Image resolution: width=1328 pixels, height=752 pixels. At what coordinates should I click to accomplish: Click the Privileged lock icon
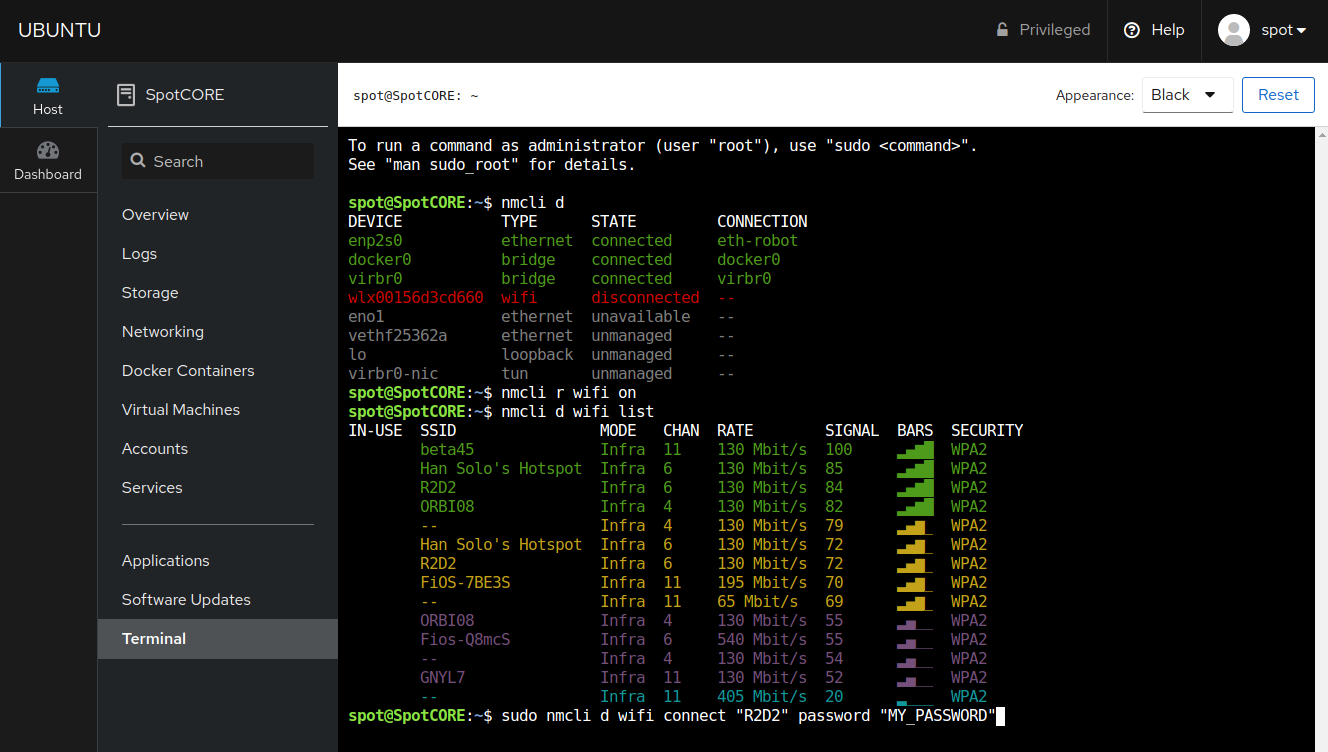pyautogui.click(x=1002, y=30)
